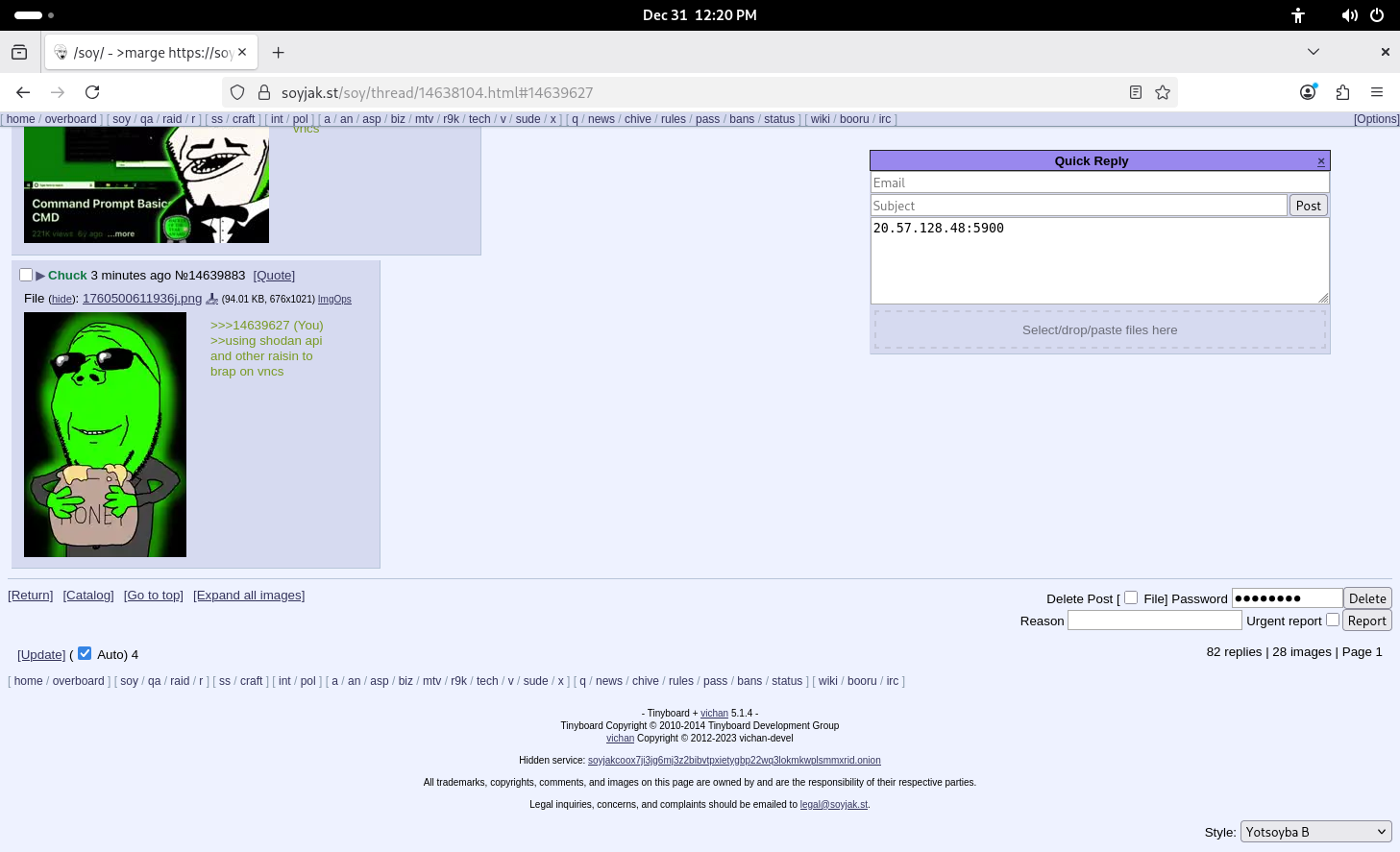Focus the delete Password field
Screen dimensions: 1400x852
click(1287, 598)
